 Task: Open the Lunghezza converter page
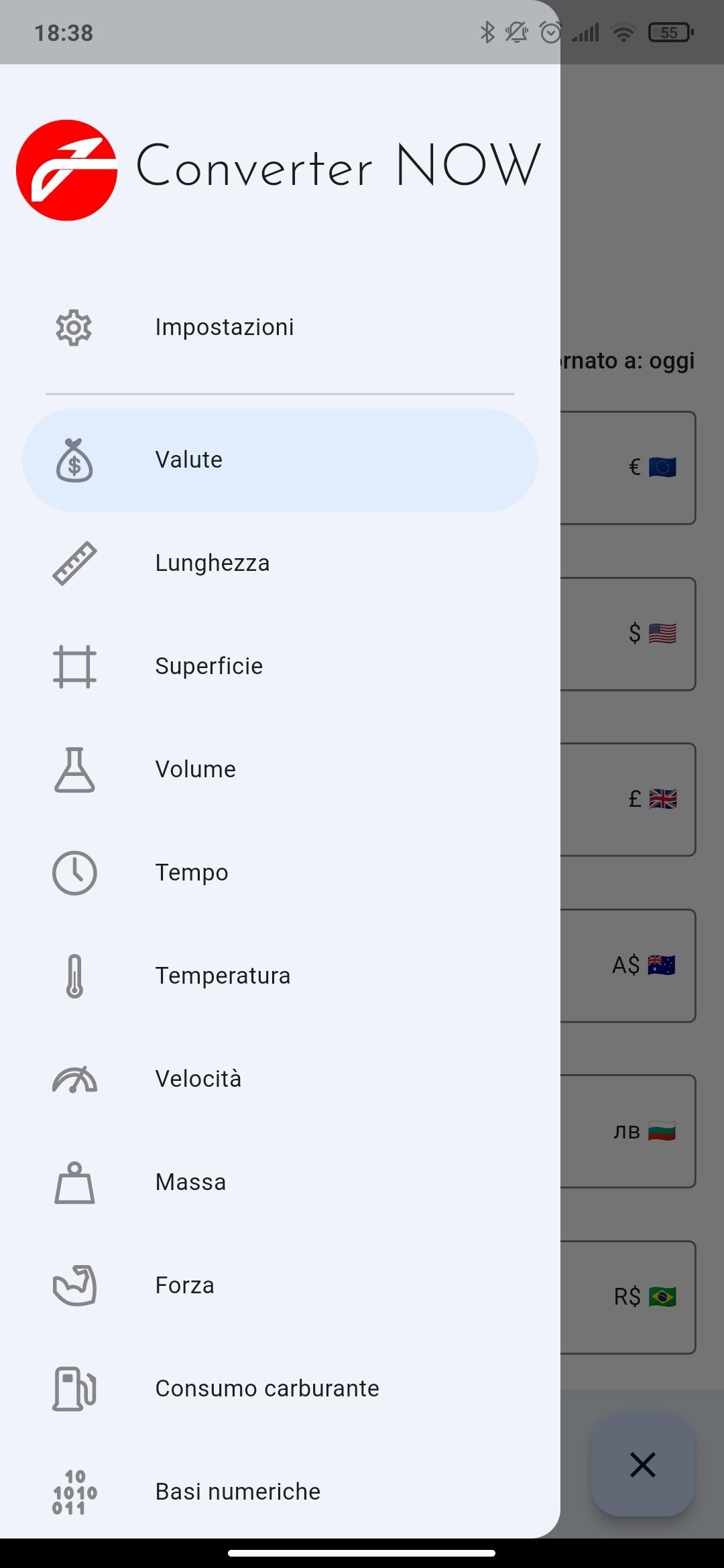click(x=212, y=564)
